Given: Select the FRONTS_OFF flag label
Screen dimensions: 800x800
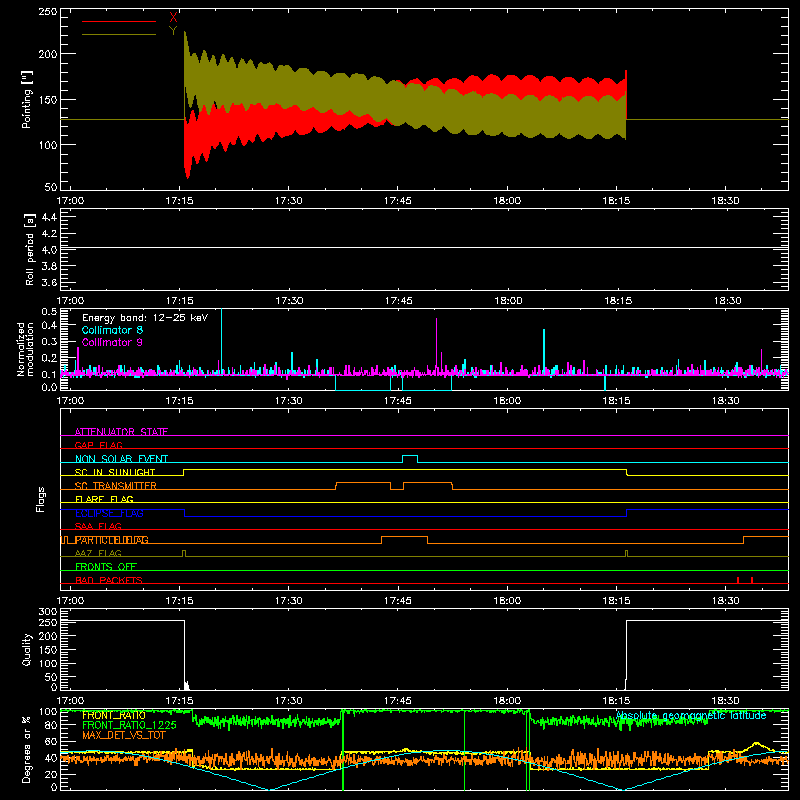Looking at the screenshot, I should click(x=106, y=566).
